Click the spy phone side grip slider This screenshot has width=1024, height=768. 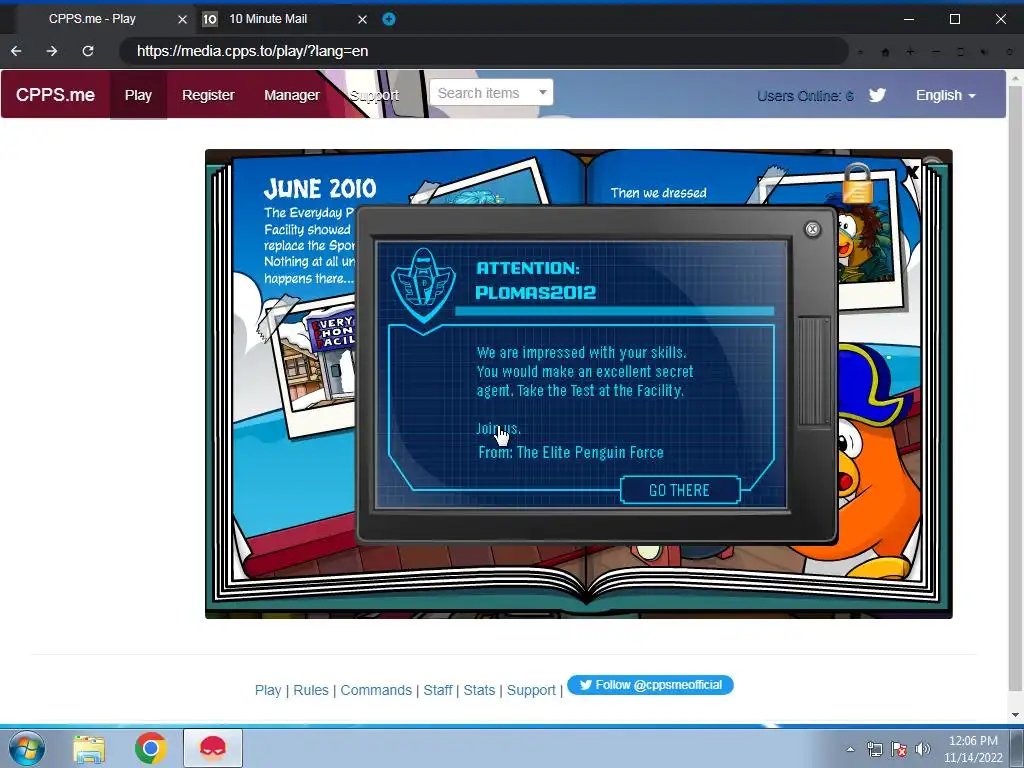(814, 371)
